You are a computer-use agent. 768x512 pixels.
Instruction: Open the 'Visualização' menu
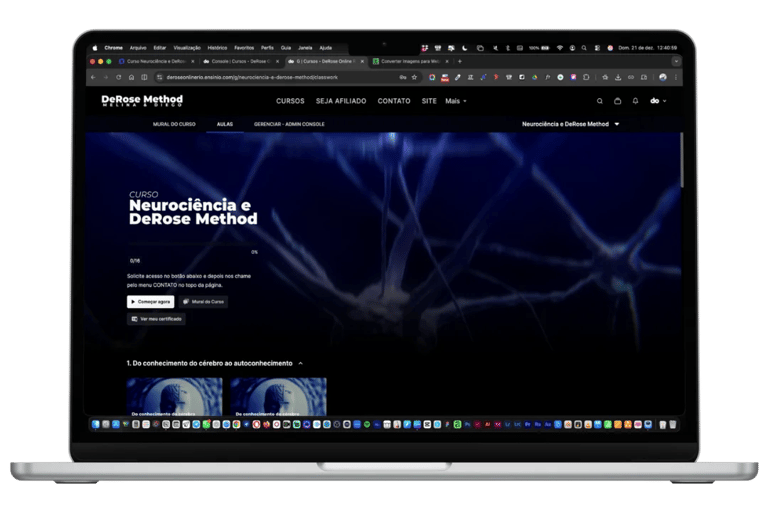coord(187,48)
